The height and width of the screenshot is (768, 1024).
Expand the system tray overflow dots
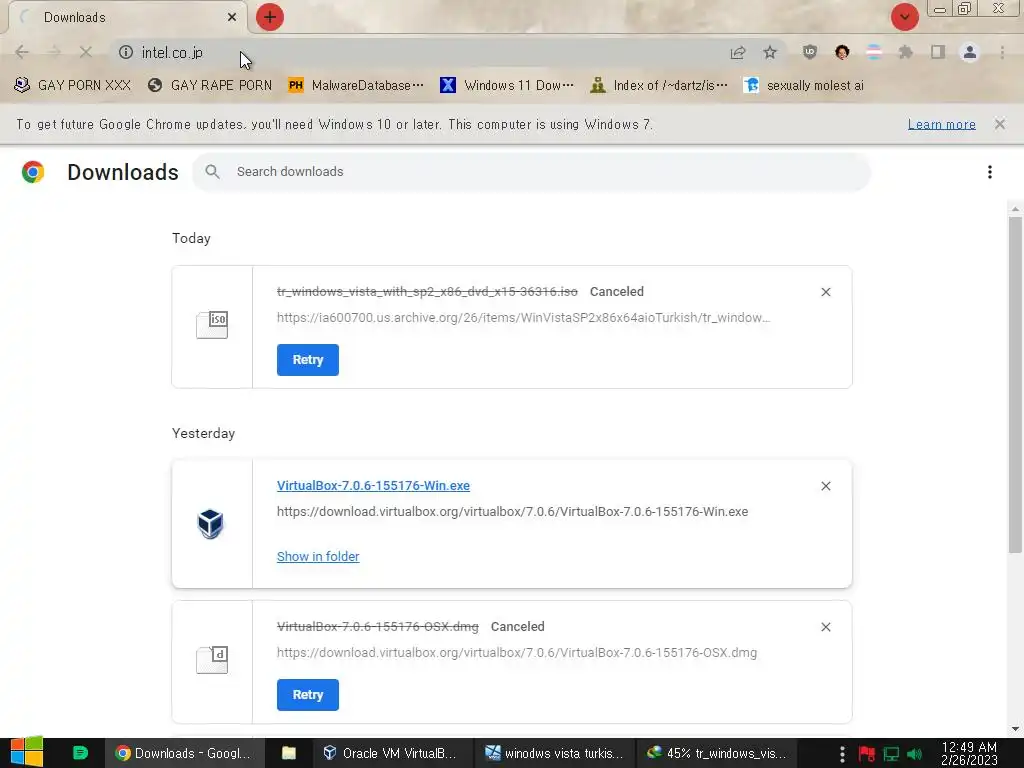842,754
